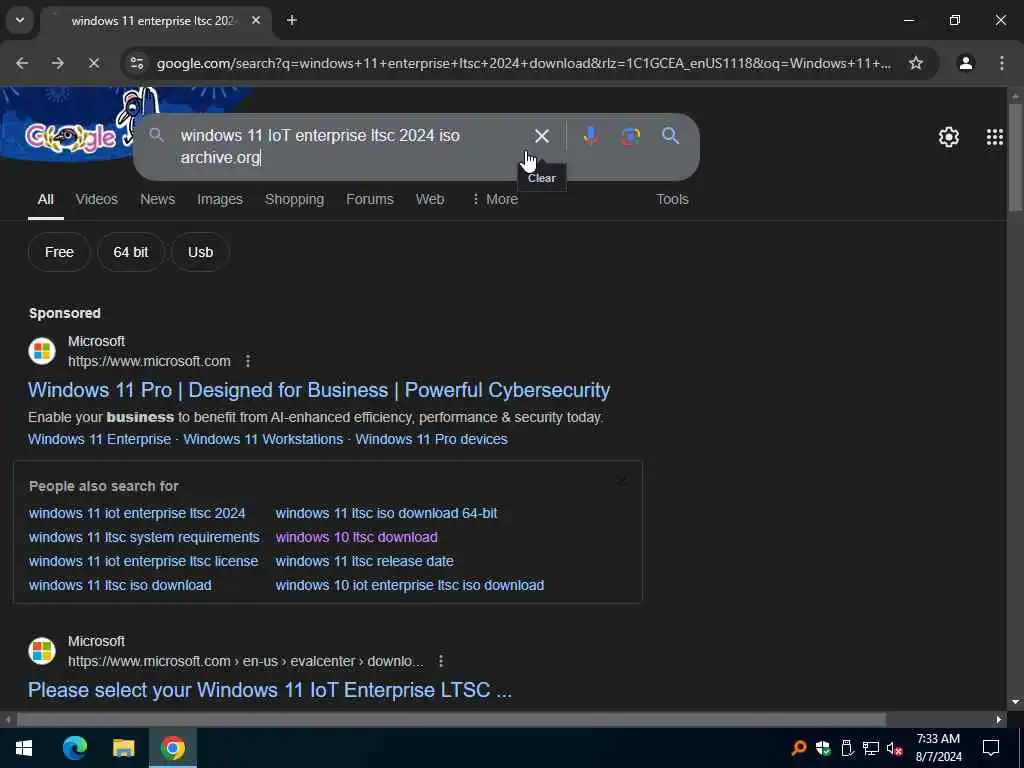
Task: Apply the Free filter chip
Action: (x=59, y=252)
